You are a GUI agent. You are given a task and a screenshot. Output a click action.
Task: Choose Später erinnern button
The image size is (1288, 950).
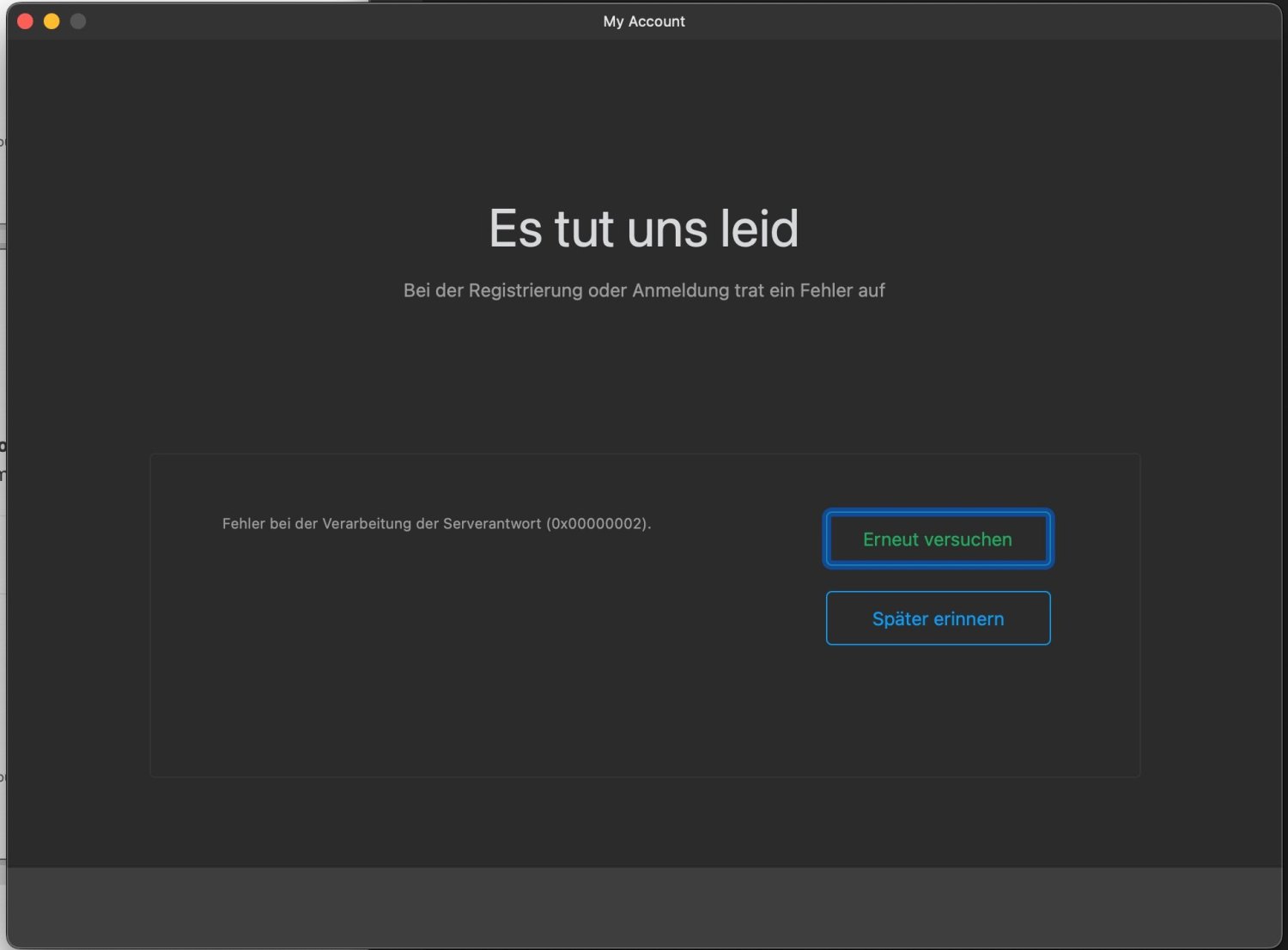coord(938,618)
